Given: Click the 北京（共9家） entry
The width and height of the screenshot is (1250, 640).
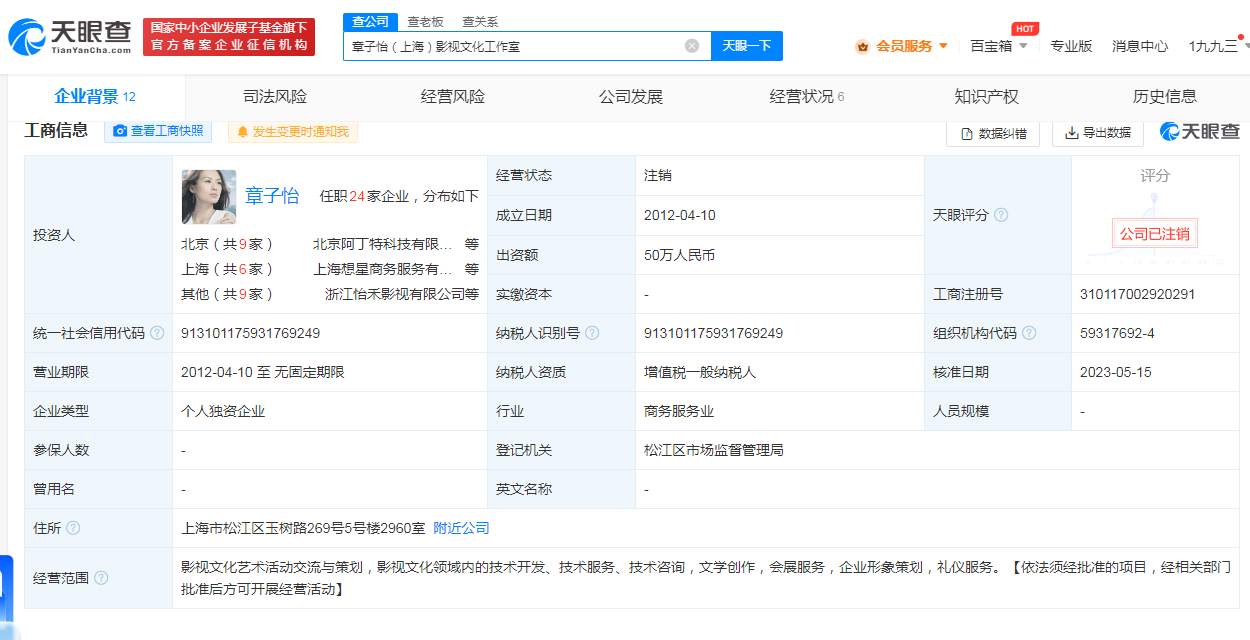Looking at the screenshot, I should coord(227,244).
